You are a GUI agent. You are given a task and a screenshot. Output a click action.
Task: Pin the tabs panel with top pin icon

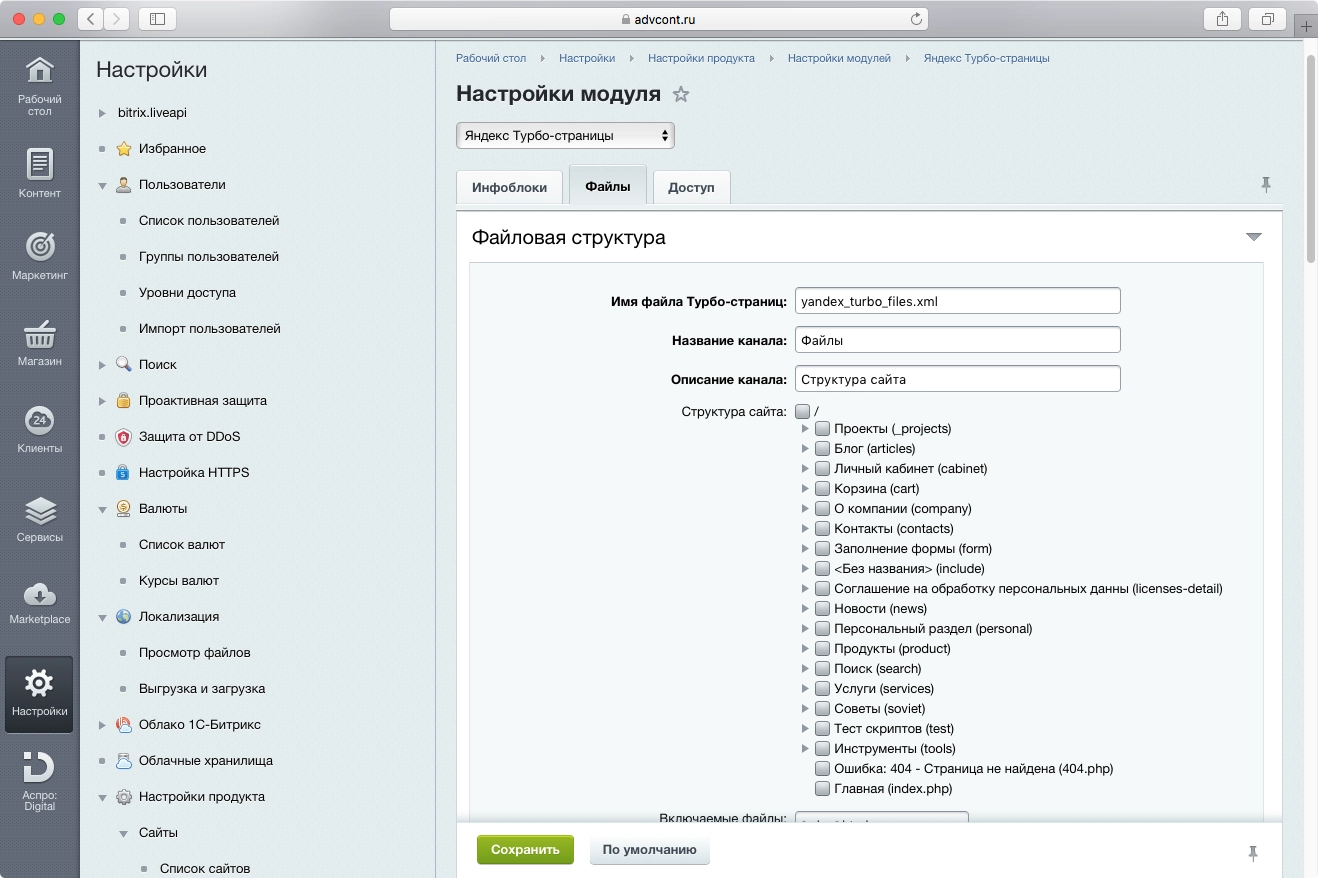1265,184
